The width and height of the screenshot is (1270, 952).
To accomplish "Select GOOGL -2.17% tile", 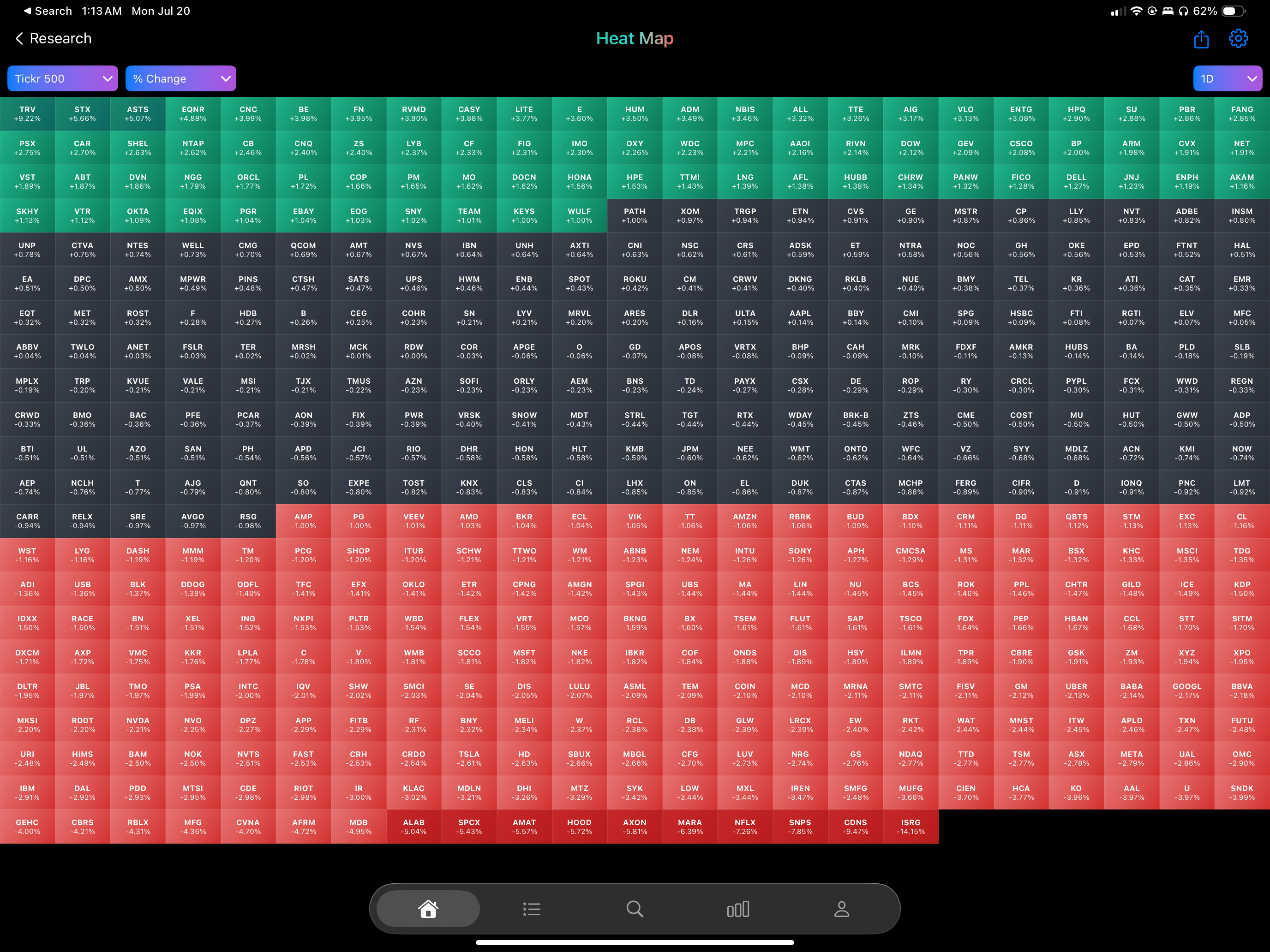I will coord(1187,691).
